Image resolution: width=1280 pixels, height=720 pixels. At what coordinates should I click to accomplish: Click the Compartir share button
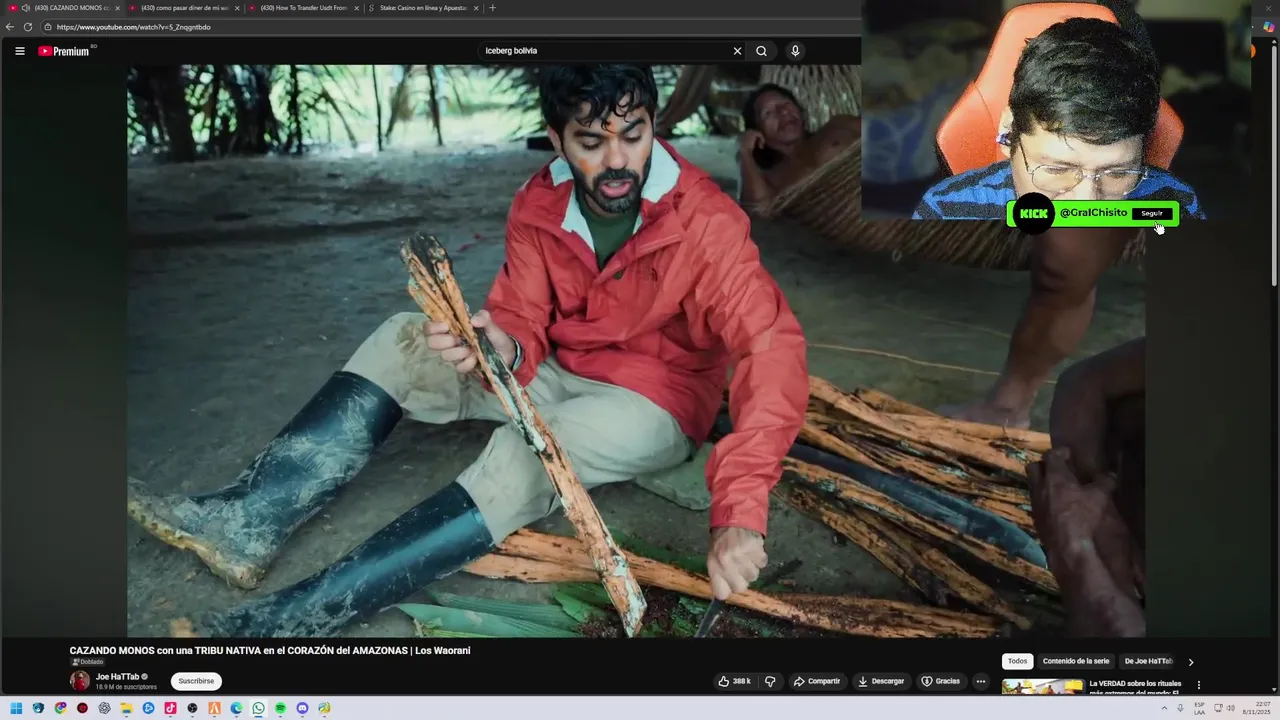[817, 681]
